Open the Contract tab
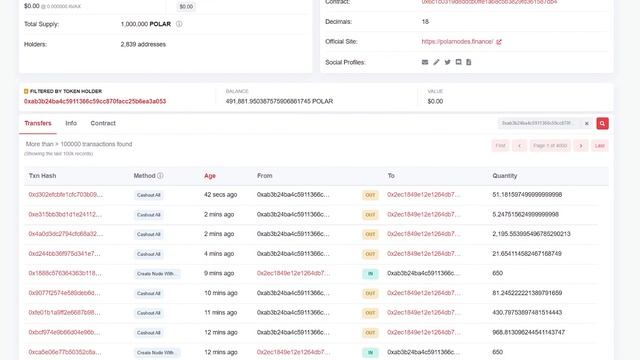The image size is (640, 360). pos(103,123)
